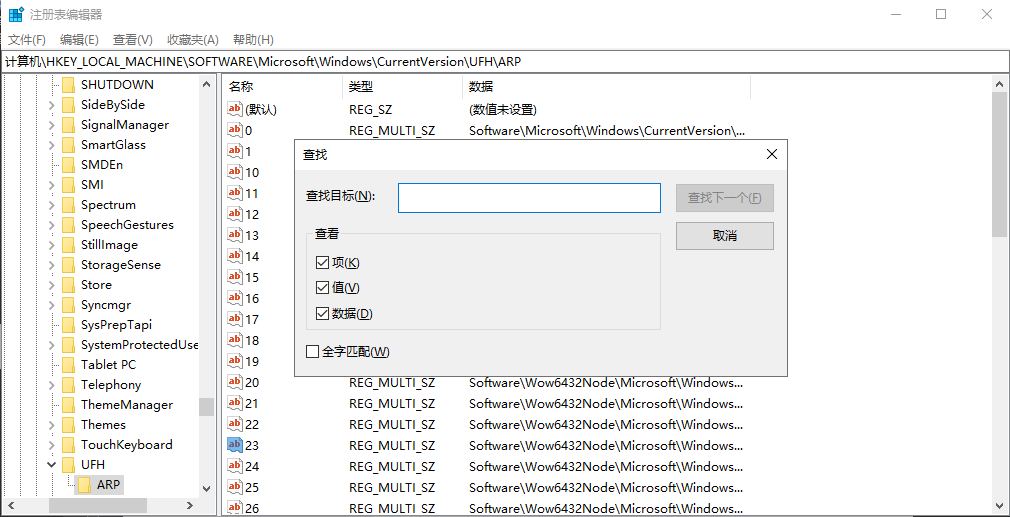Viewport: 1010px width, 517px height.
Task: Select the Store tree key
Action: coord(96,285)
